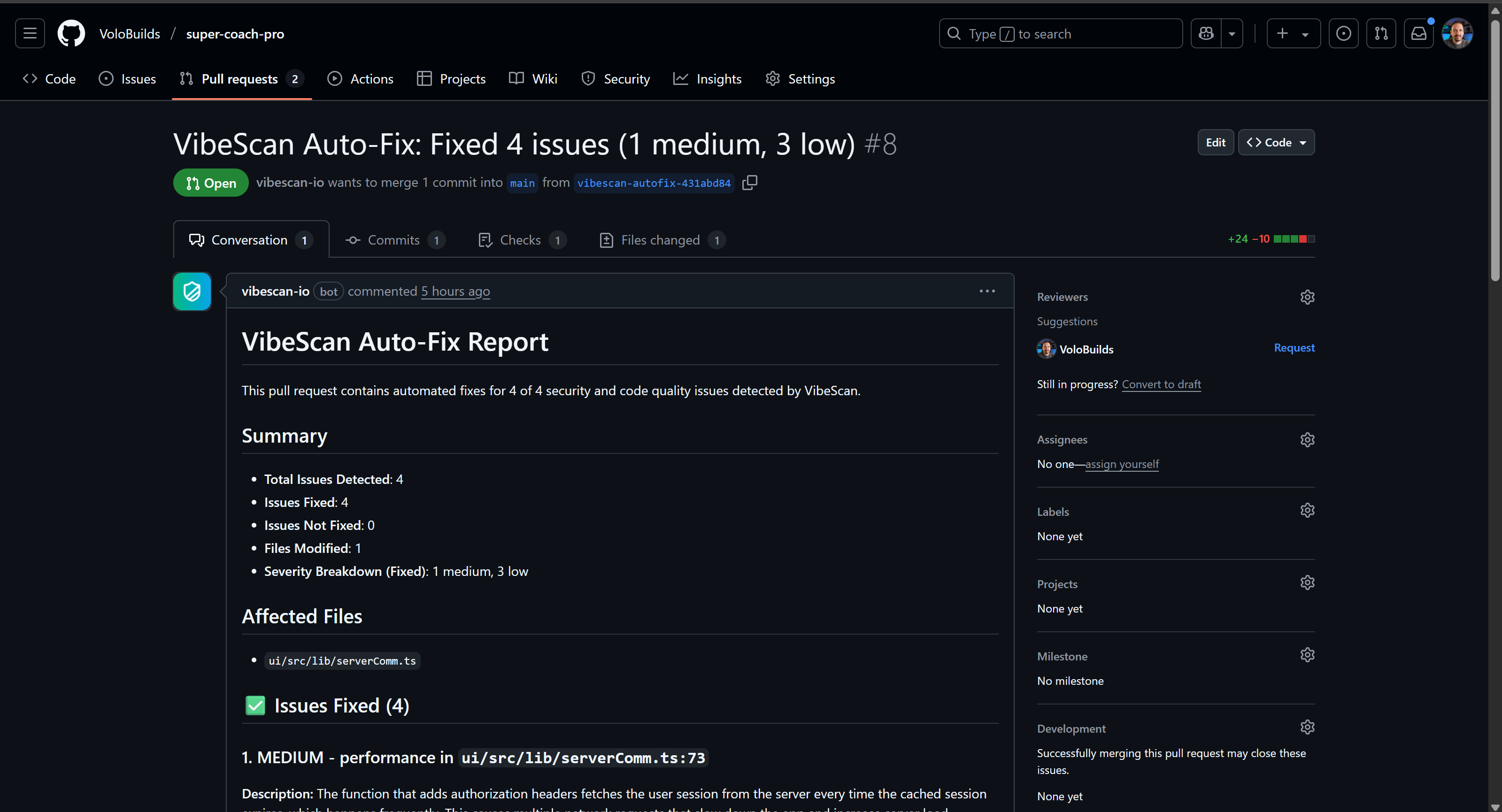Open the comment three-dot options menu
Image resolution: width=1502 pixels, height=812 pixels.
pos(987,291)
